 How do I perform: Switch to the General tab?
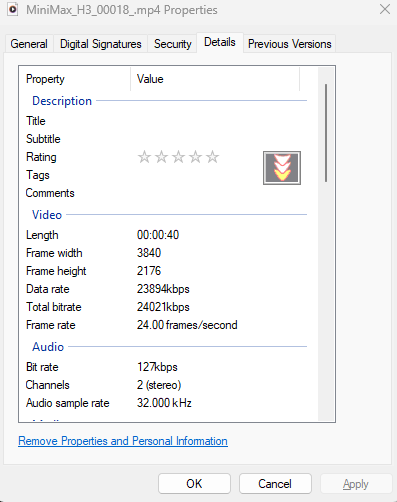click(x=29, y=44)
